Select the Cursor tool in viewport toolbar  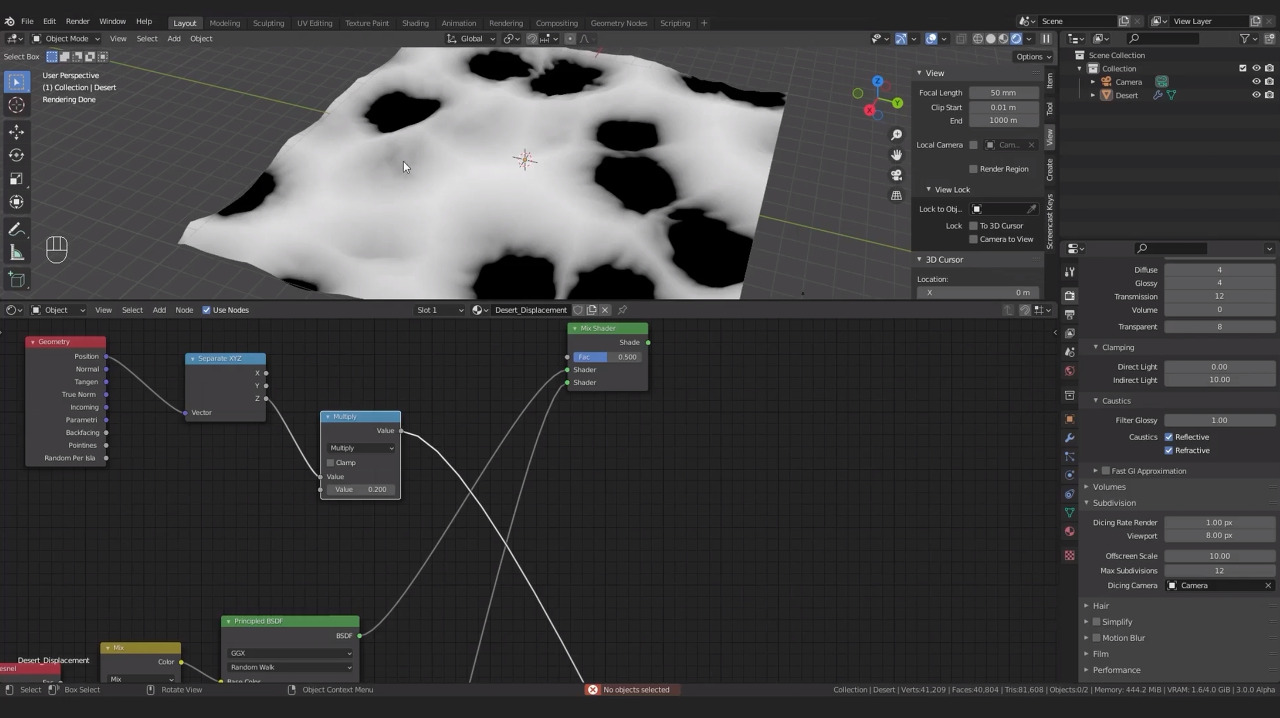16,105
